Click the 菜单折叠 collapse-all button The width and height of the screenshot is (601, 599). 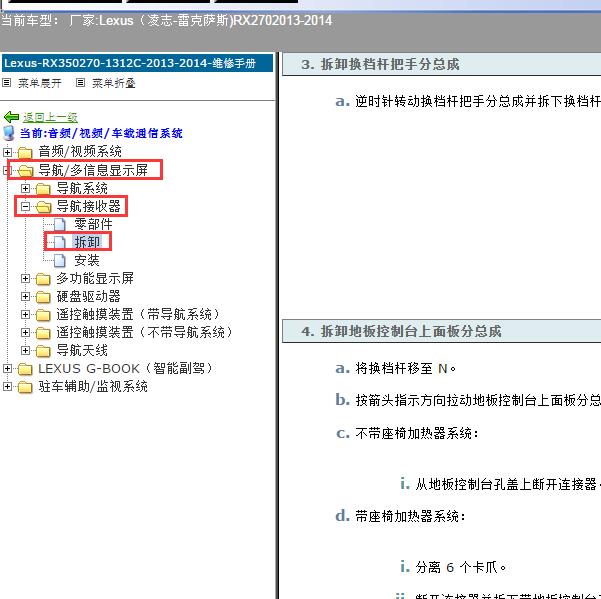114,83
